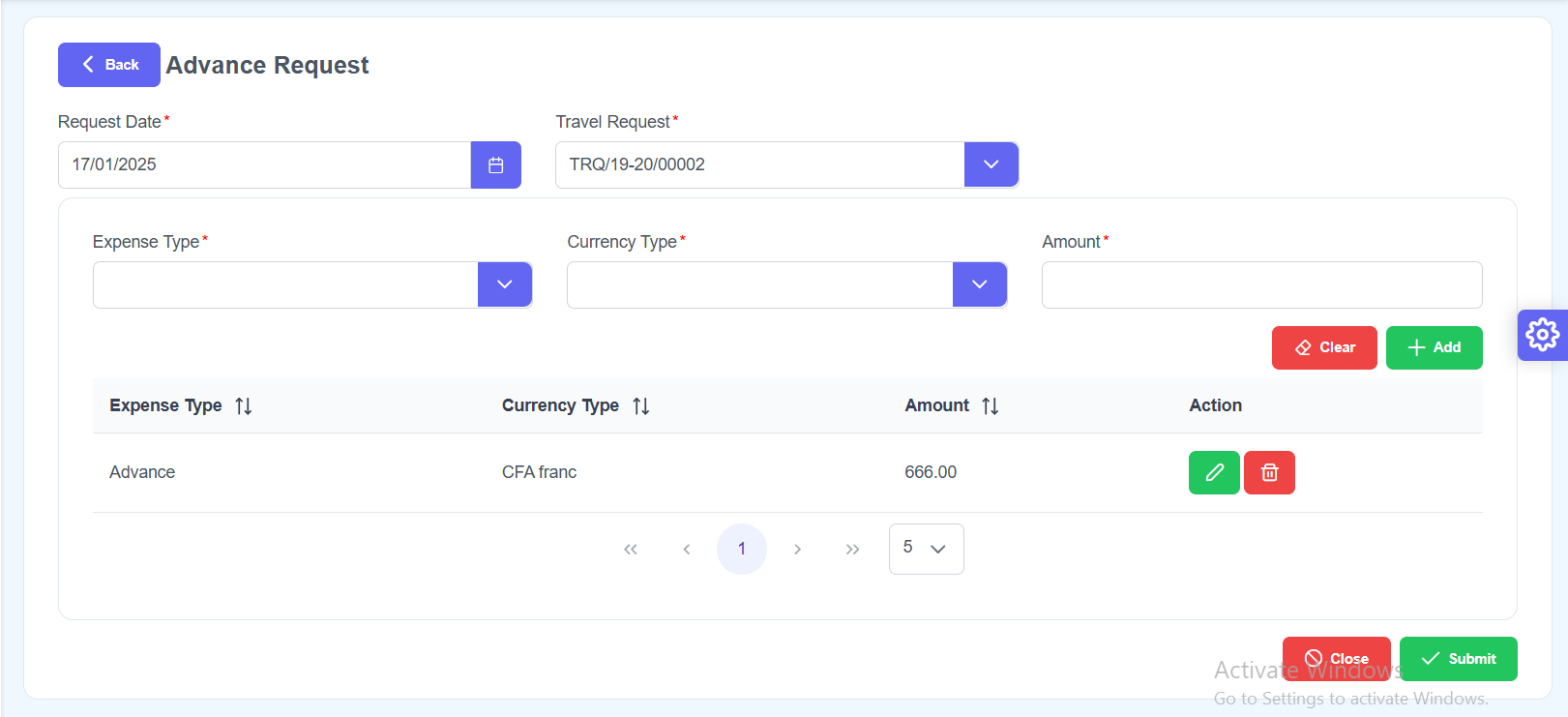Open the Request Date calendar picker
Screen dimensions: 1568x717
[495, 165]
